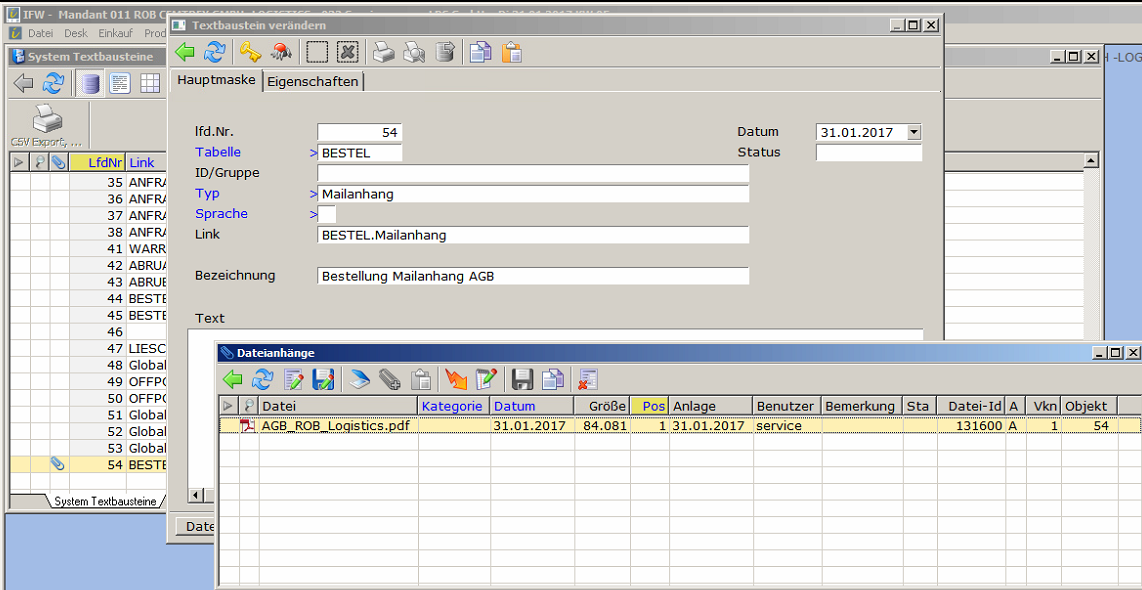Open the Einkauf menu

coord(115,33)
